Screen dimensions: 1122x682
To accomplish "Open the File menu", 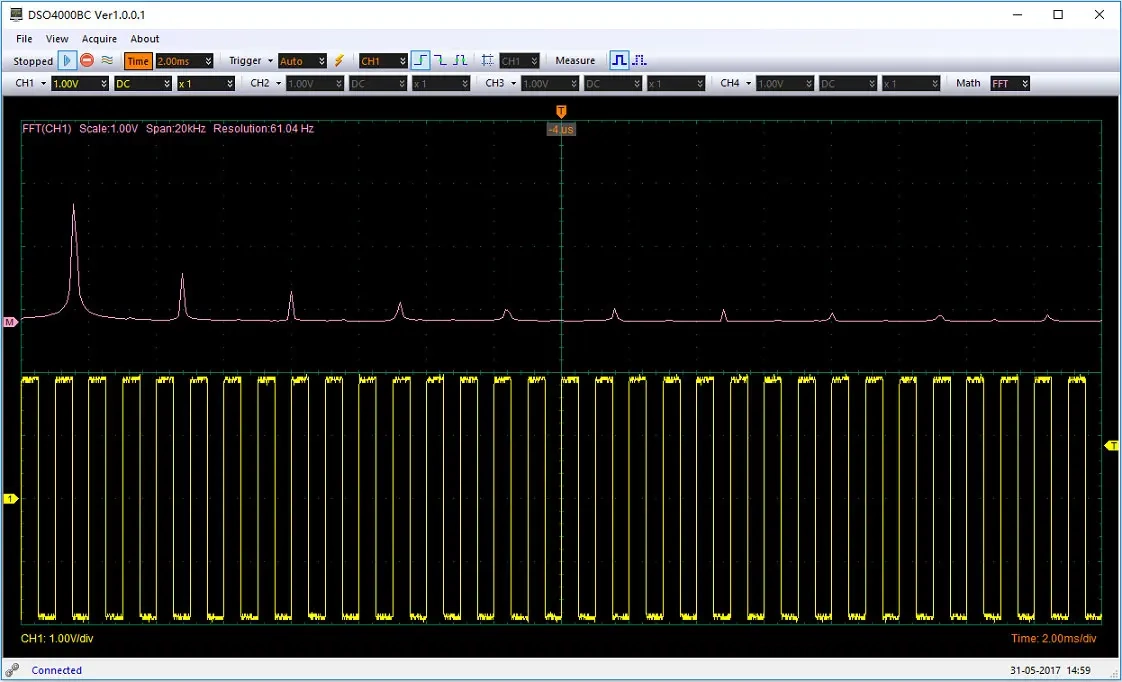I will point(24,39).
